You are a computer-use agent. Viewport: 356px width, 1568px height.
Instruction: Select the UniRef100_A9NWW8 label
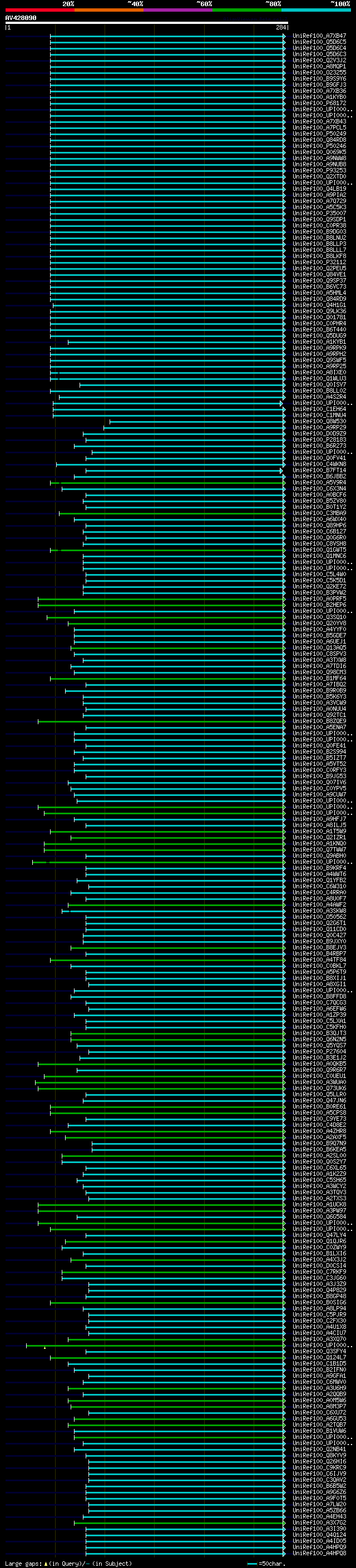pos(319,159)
